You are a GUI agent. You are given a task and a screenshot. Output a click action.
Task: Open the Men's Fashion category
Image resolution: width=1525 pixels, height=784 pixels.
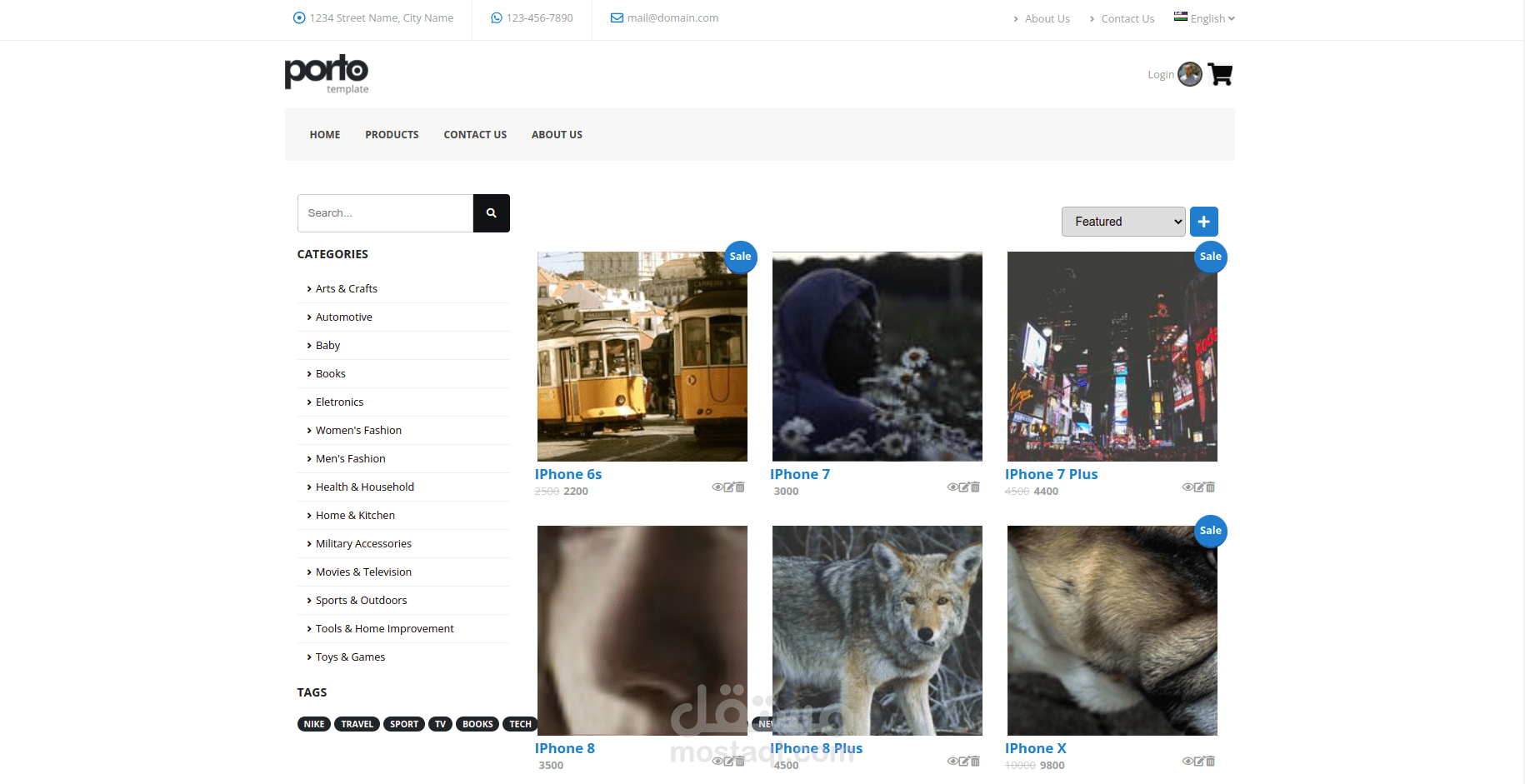[x=351, y=459]
